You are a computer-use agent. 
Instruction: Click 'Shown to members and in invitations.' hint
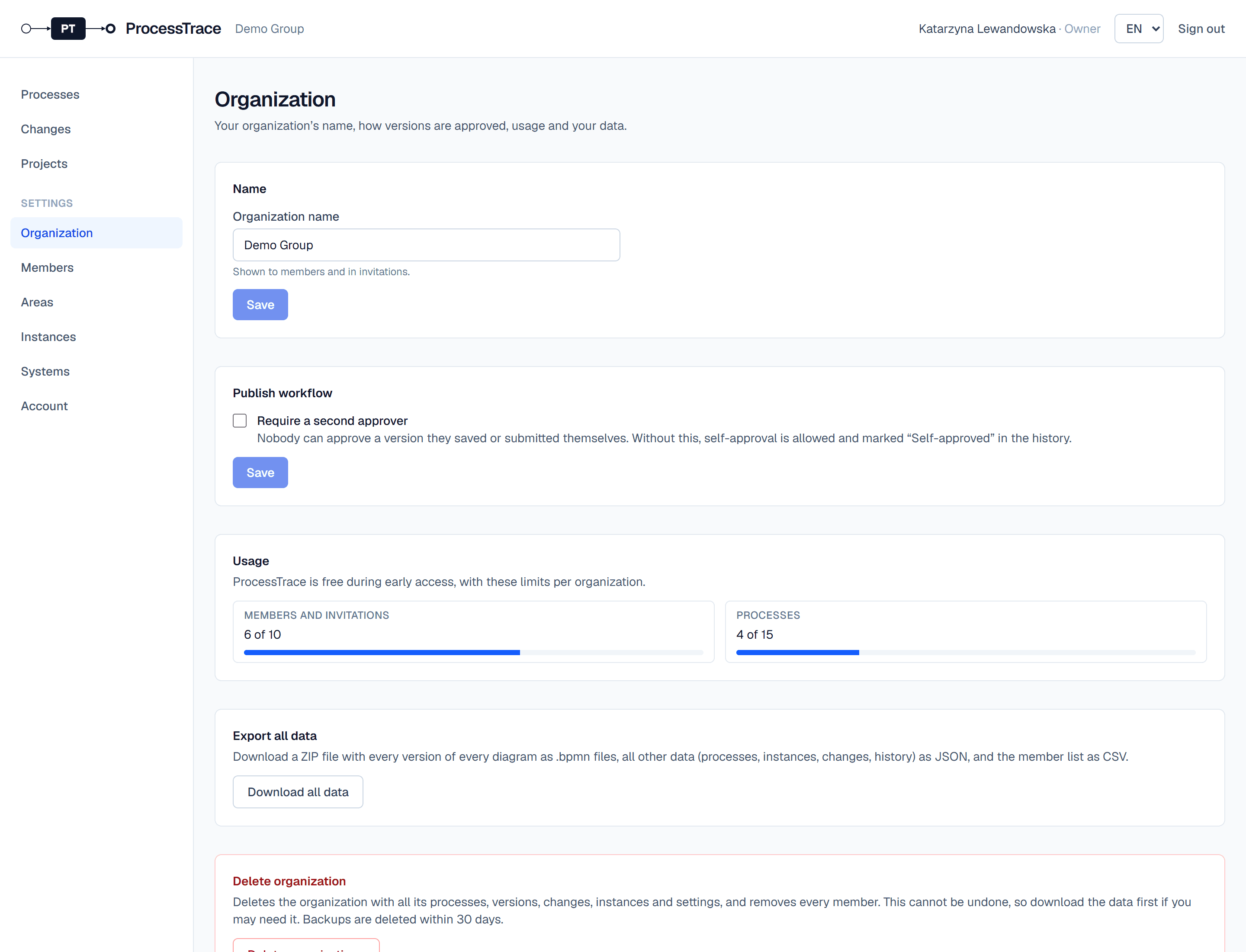(x=321, y=271)
